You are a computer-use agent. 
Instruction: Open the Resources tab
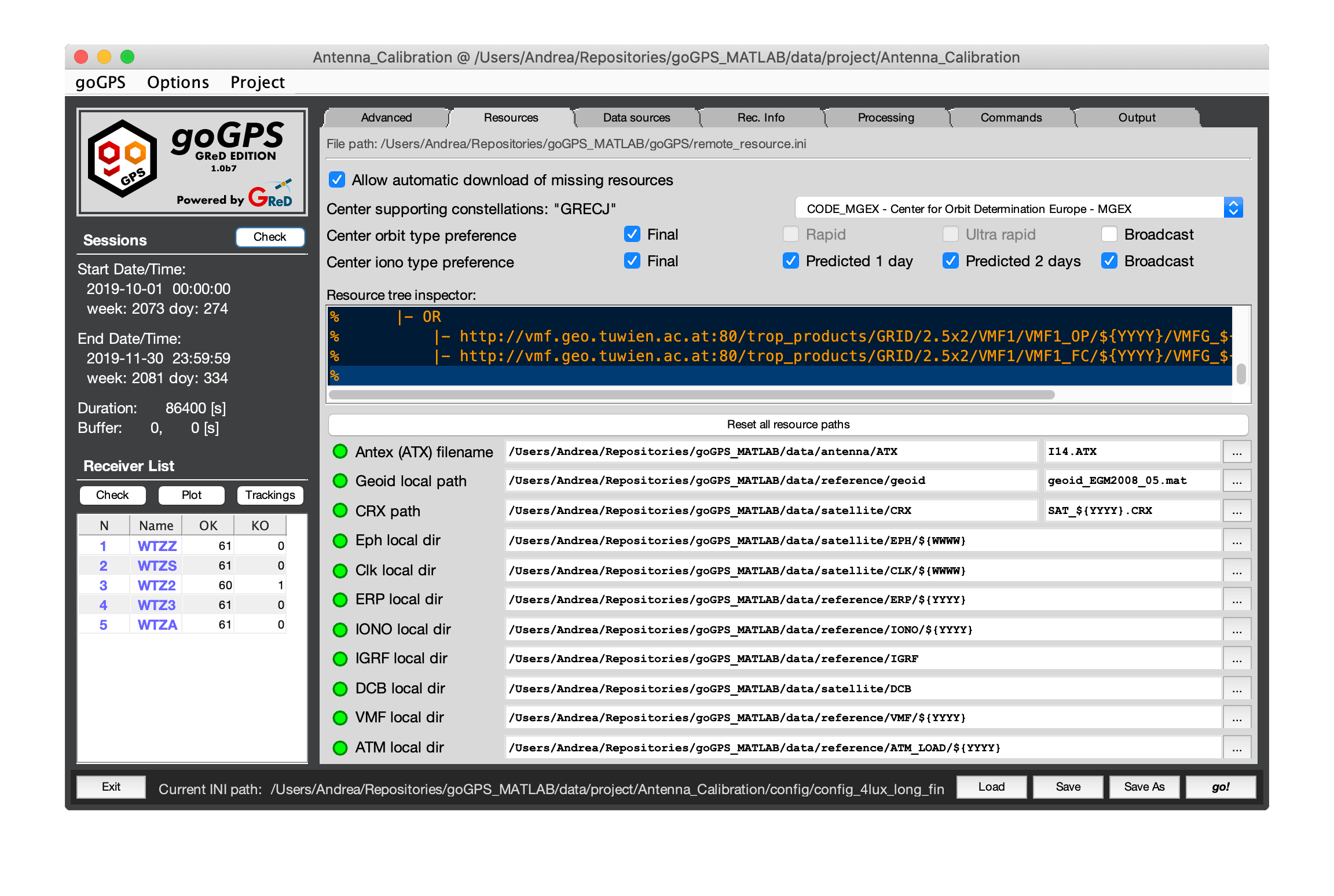point(510,118)
